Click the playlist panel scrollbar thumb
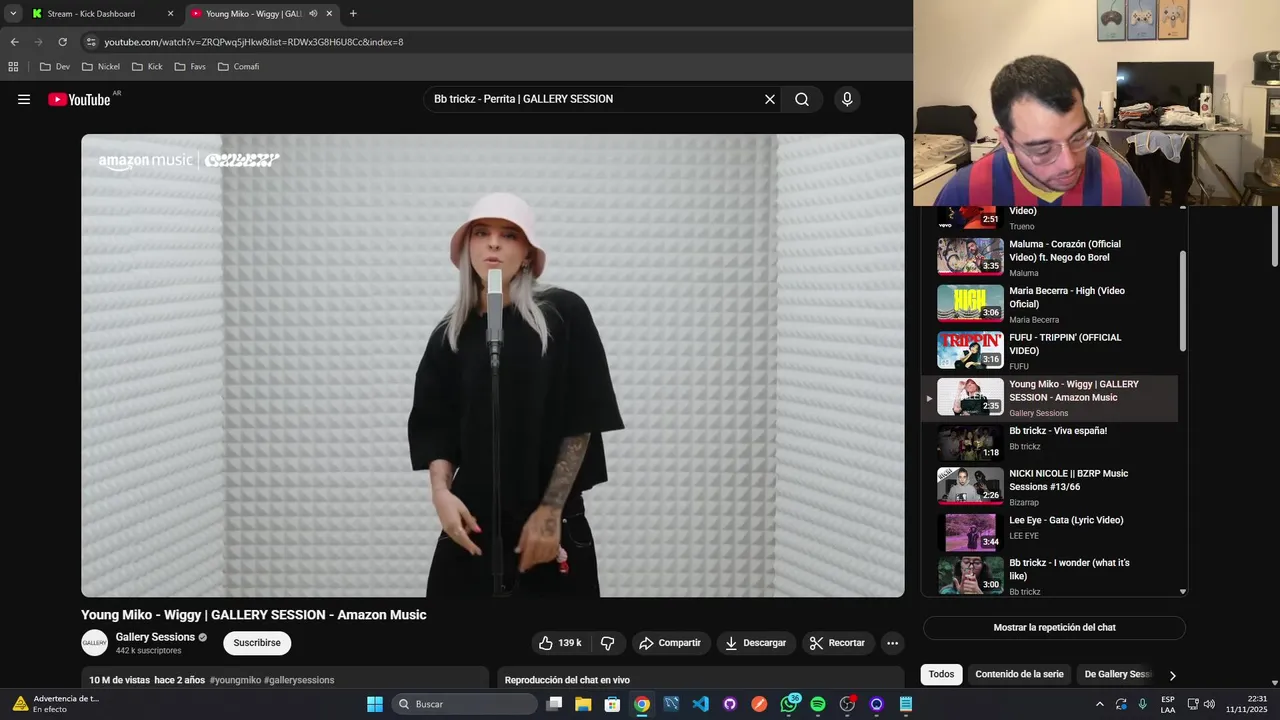This screenshot has width=1280, height=720. pos(1183,300)
